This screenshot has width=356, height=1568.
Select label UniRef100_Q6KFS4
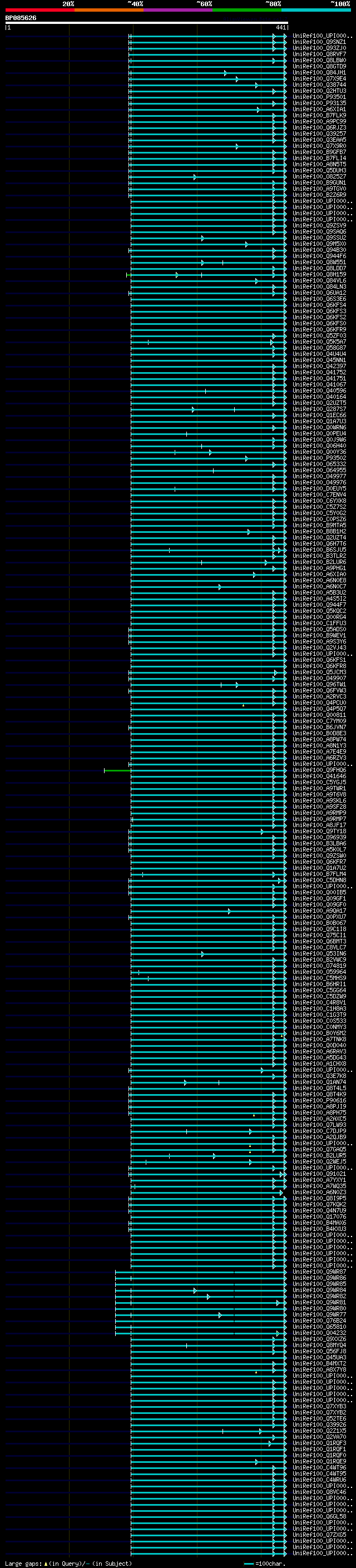point(319,305)
